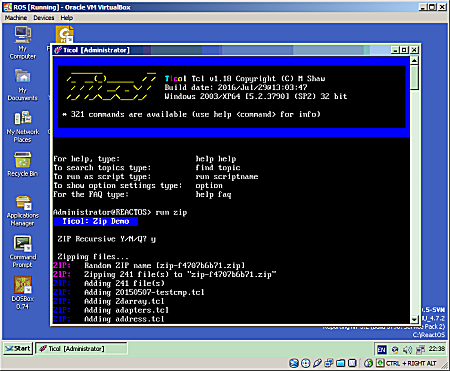Viewport: 450px width, 371px height.
Task: Click the 'Adding adapters.tcl' output line
Action: coord(126,310)
